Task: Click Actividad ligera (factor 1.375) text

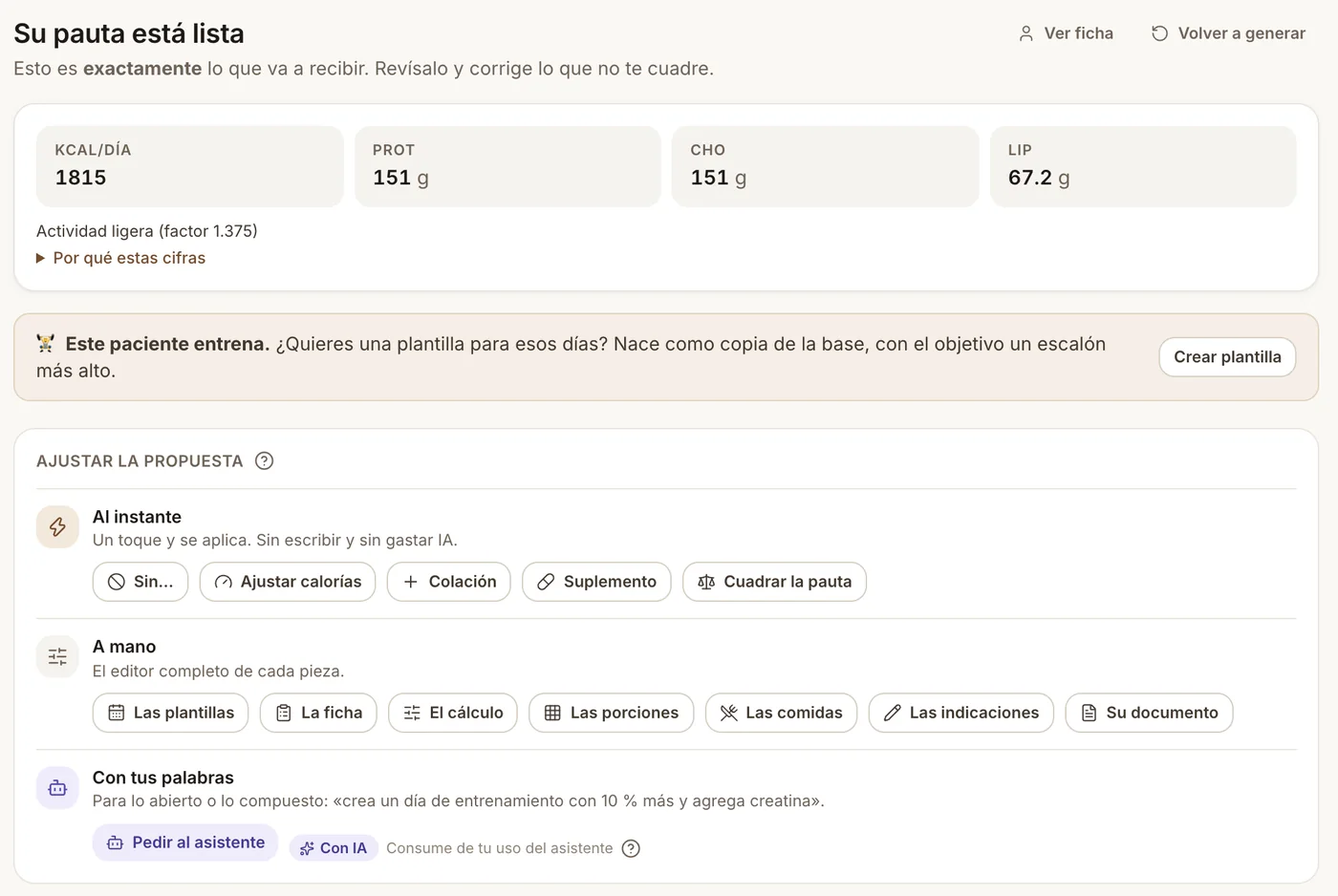Action: pos(146,231)
